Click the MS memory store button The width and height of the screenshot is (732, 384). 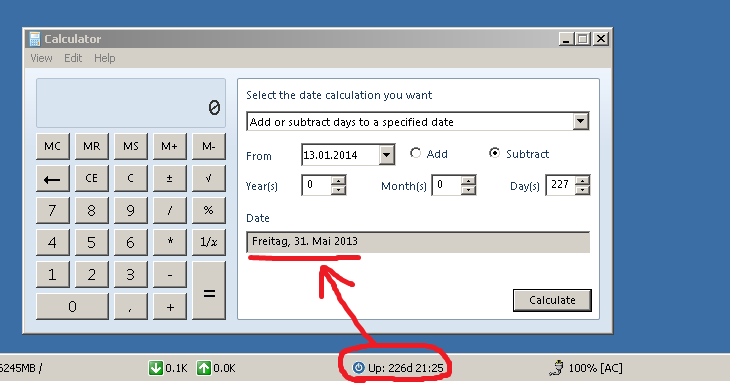131,147
